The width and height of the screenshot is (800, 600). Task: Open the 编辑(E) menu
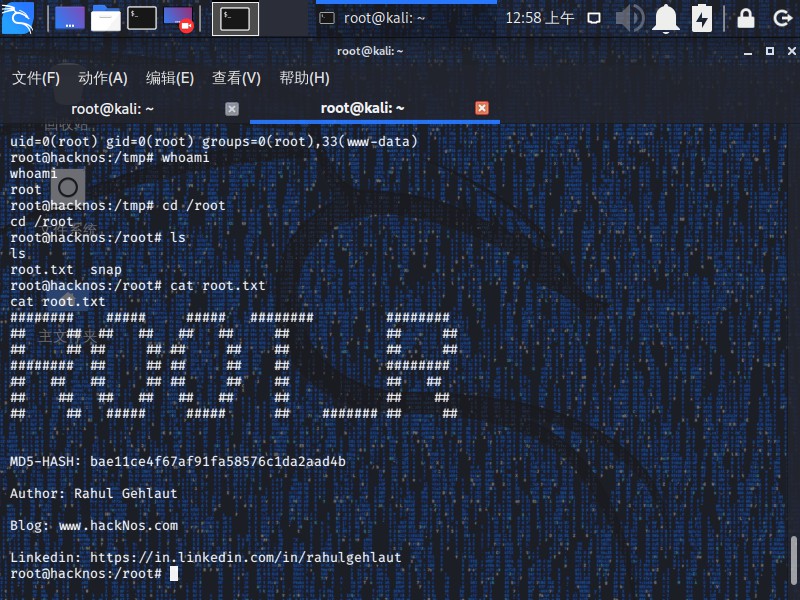coord(169,78)
